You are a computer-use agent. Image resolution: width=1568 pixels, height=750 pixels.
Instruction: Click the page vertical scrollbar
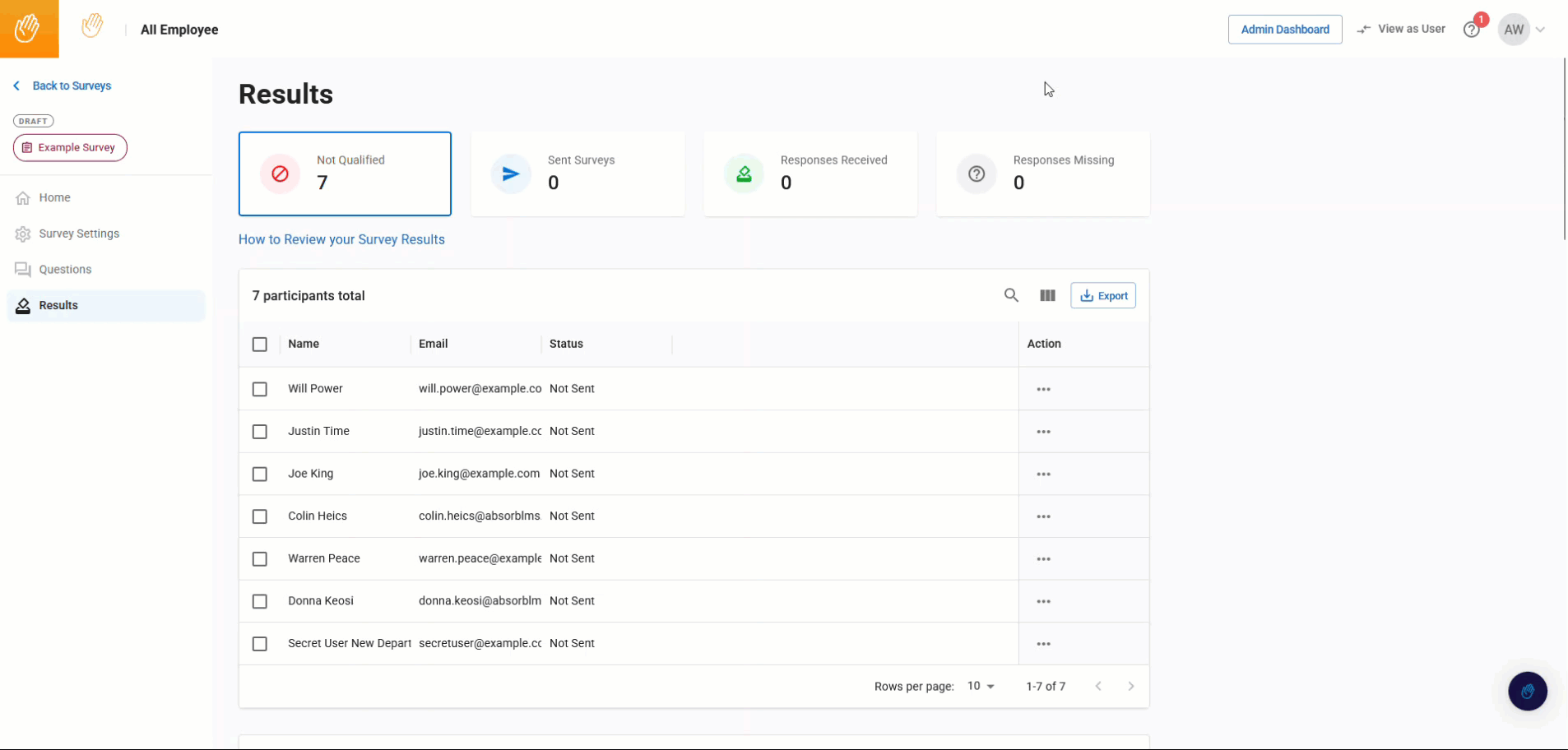click(1564, 148)
